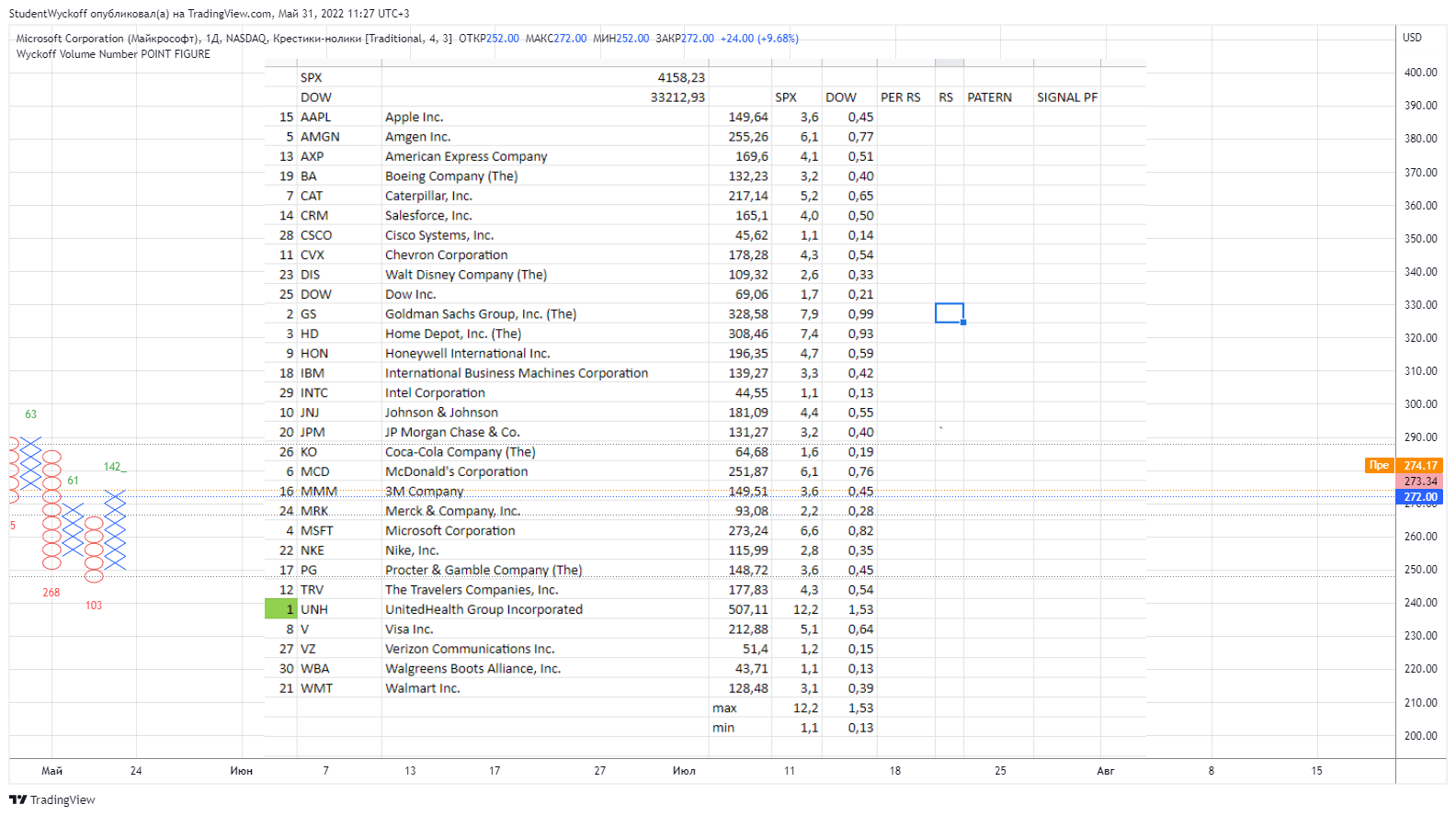Click the 'Chevron Corporation' company name

pyautogui.click(x=446, y=255)
